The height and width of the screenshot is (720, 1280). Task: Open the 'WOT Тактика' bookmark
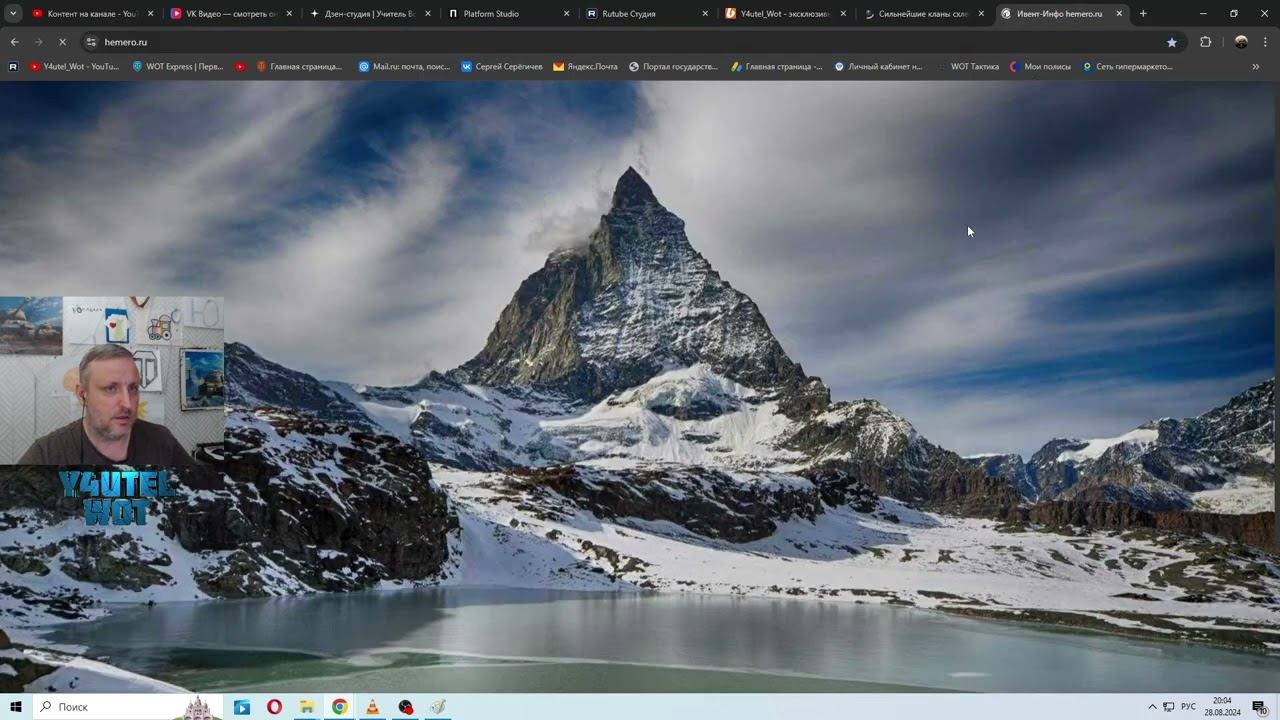967,67
